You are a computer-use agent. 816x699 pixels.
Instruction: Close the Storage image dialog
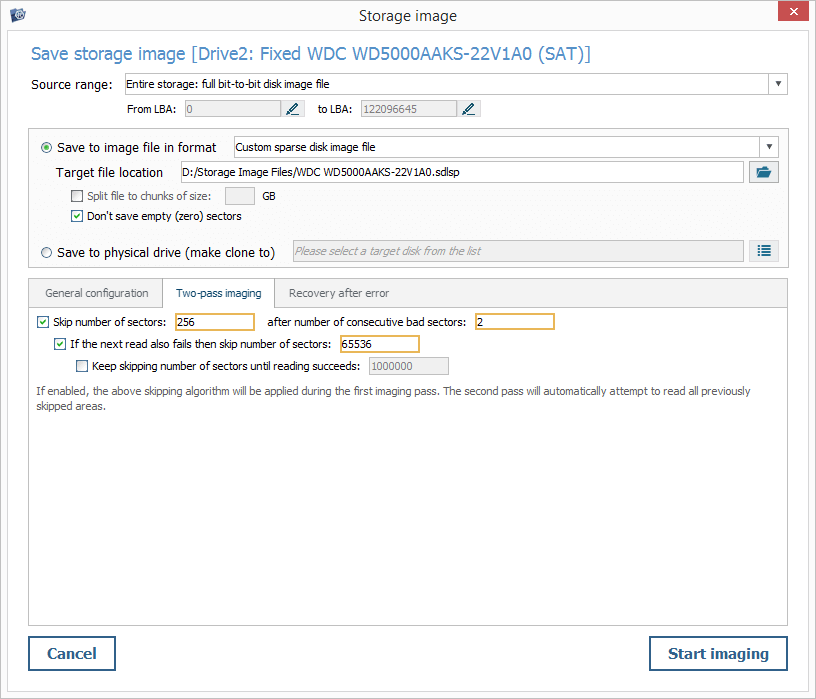coord(792,13)
